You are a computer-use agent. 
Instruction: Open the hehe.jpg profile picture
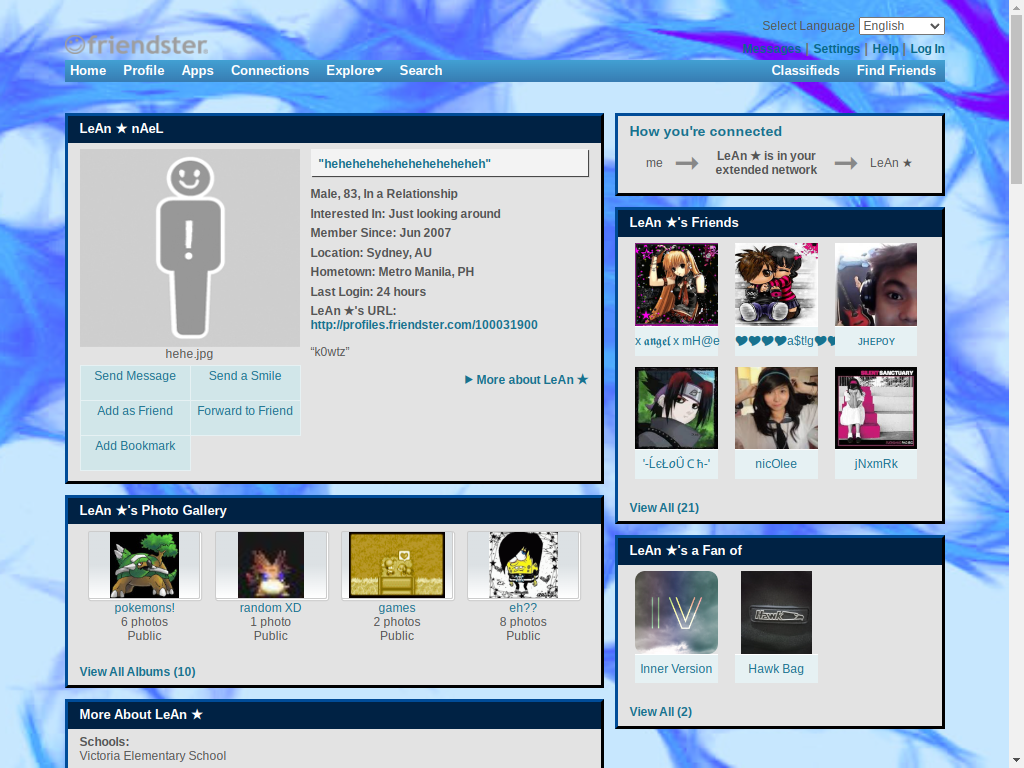coord(189,247)
